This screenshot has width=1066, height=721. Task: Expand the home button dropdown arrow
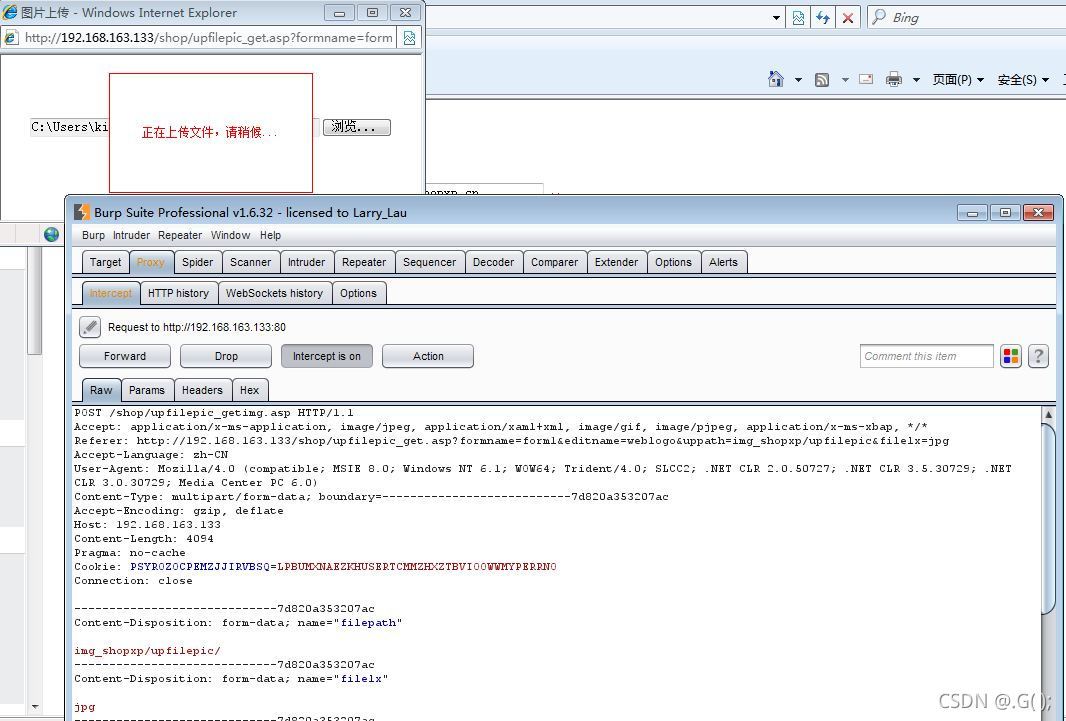point(798,80)
